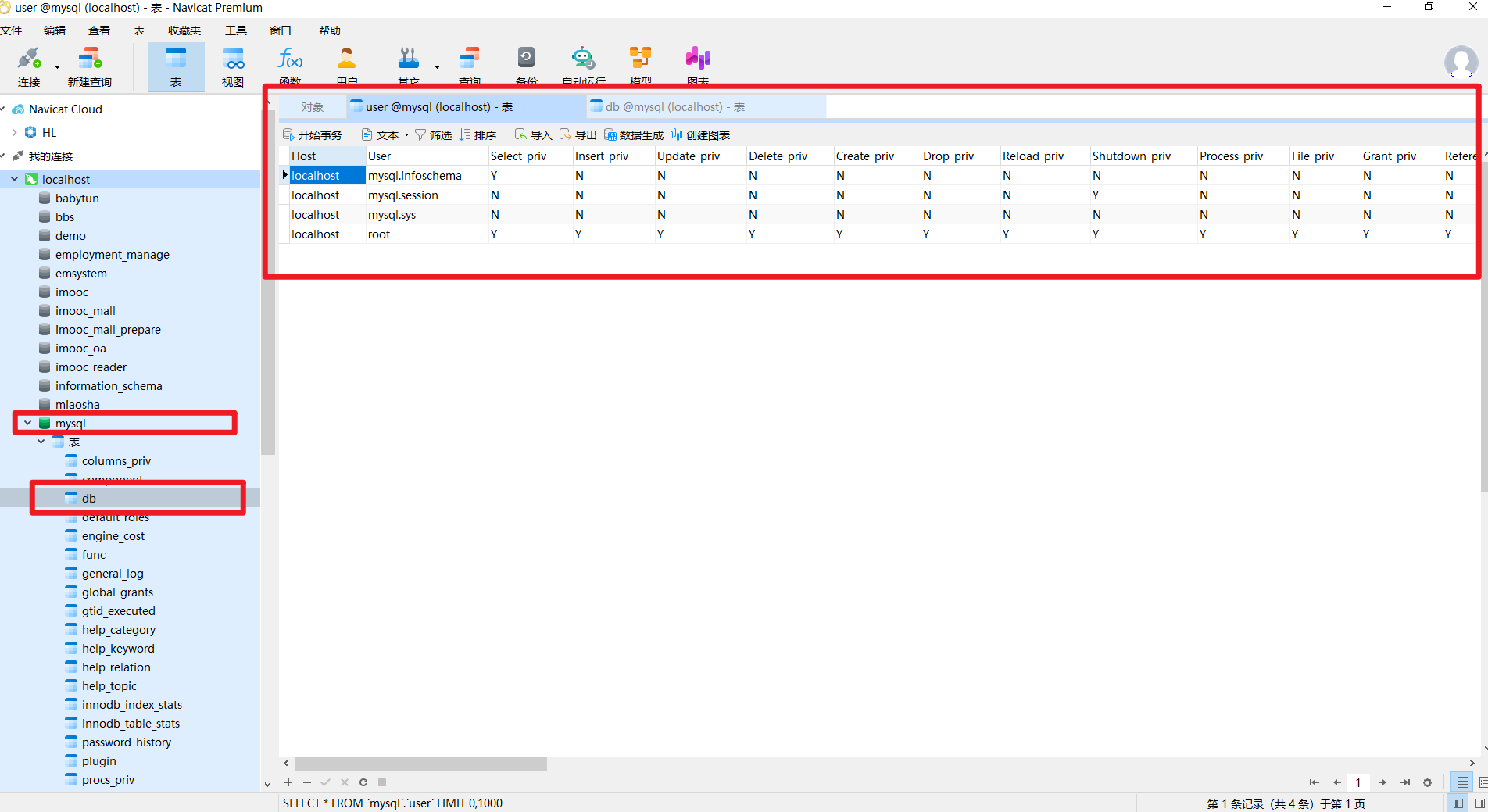
Task: Click the add record plus icon
Action: pyautogui.click(x=288, y=782)
